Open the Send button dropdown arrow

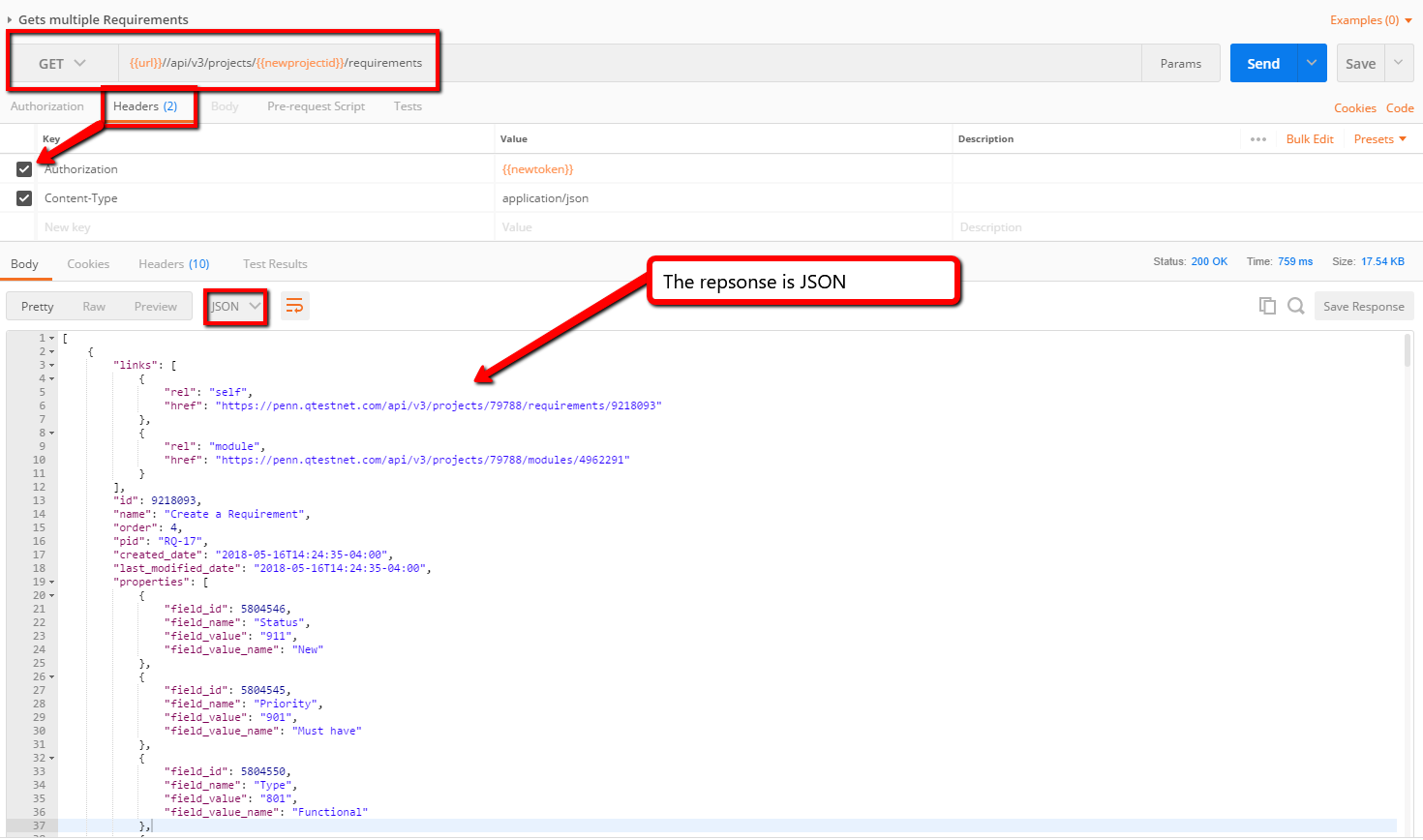tap(1312, 64)
